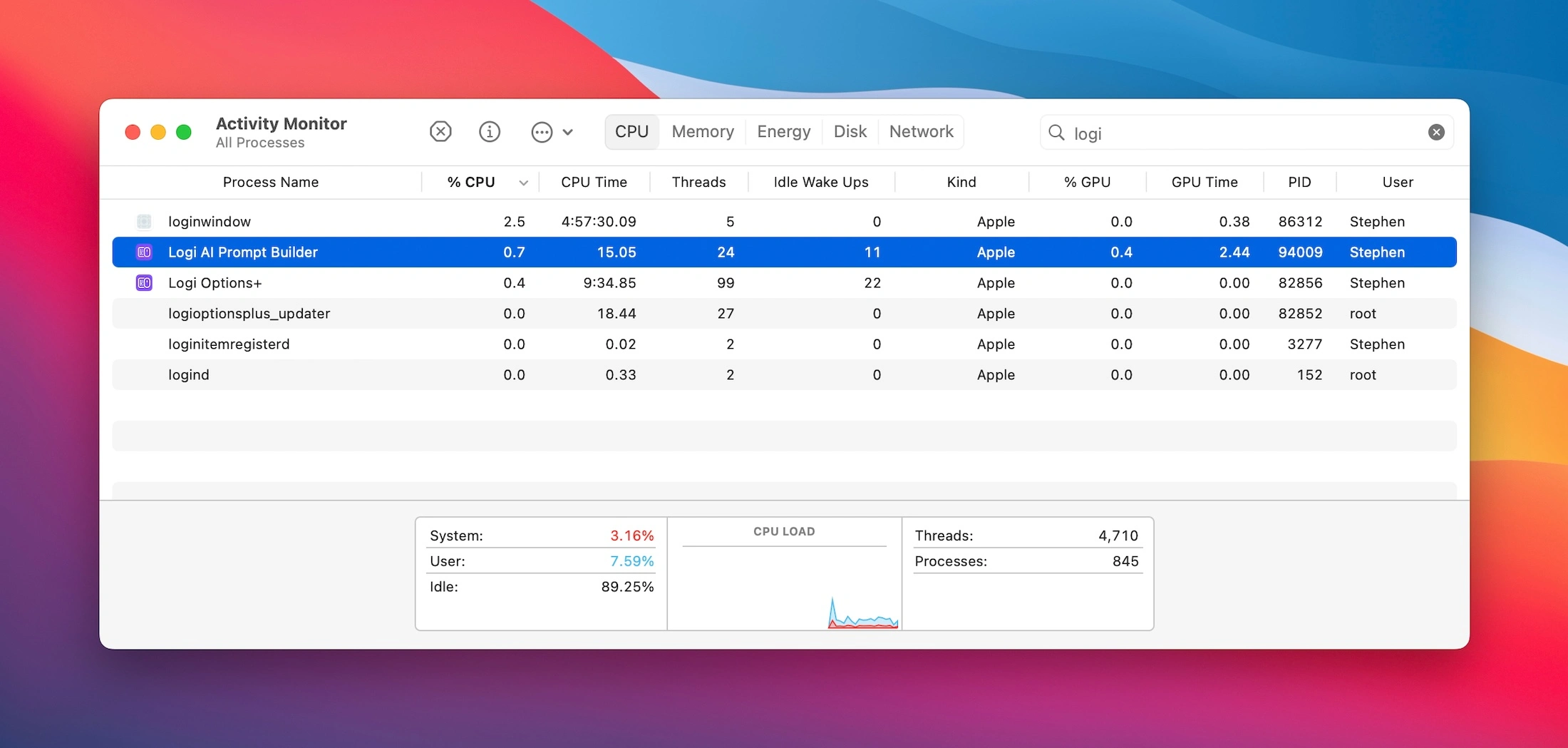Click PID value 3277
The image size is (1568, 748).
pos(1305,344)
